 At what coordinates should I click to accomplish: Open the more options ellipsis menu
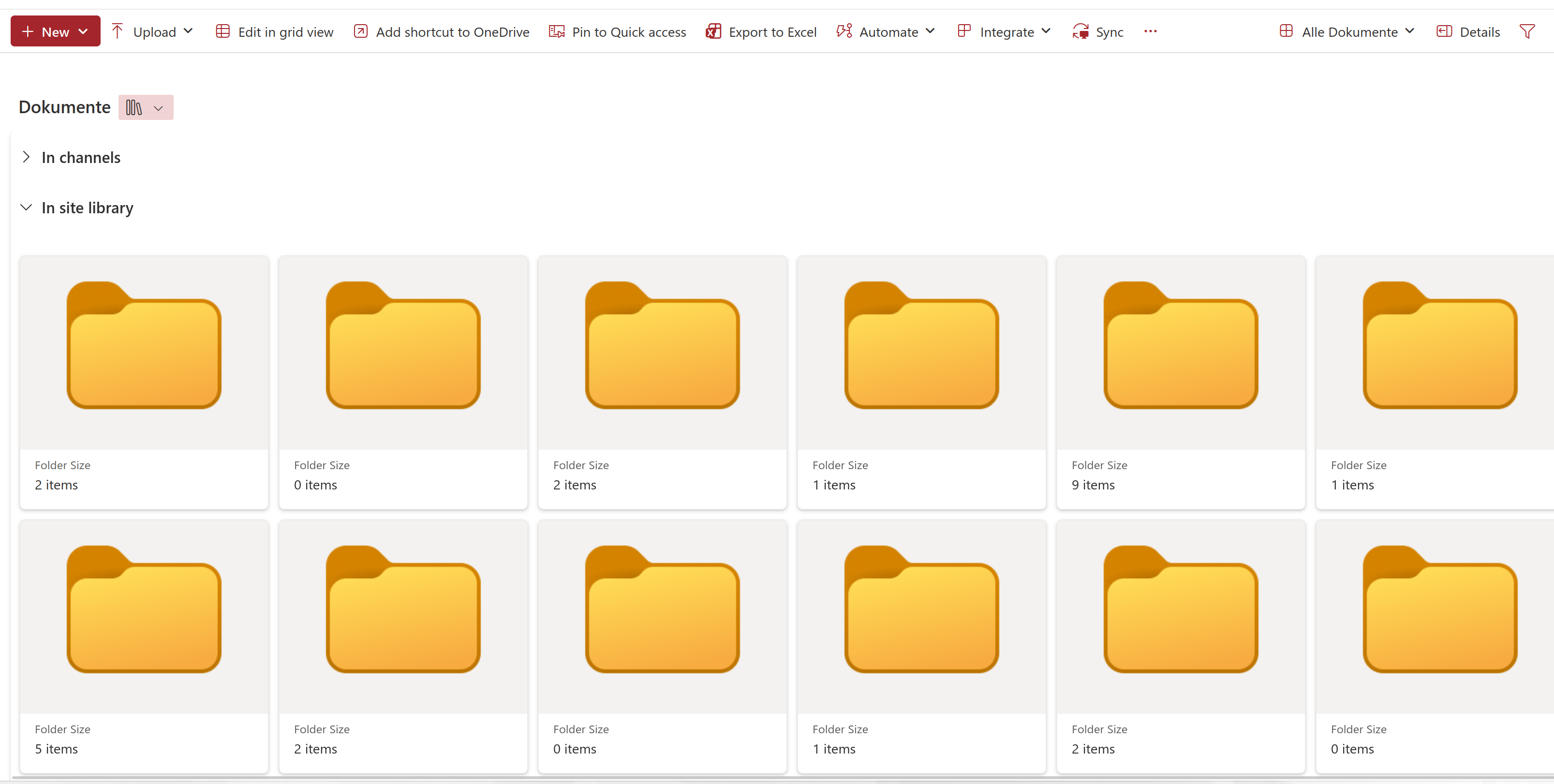[x=1151, y=31]
